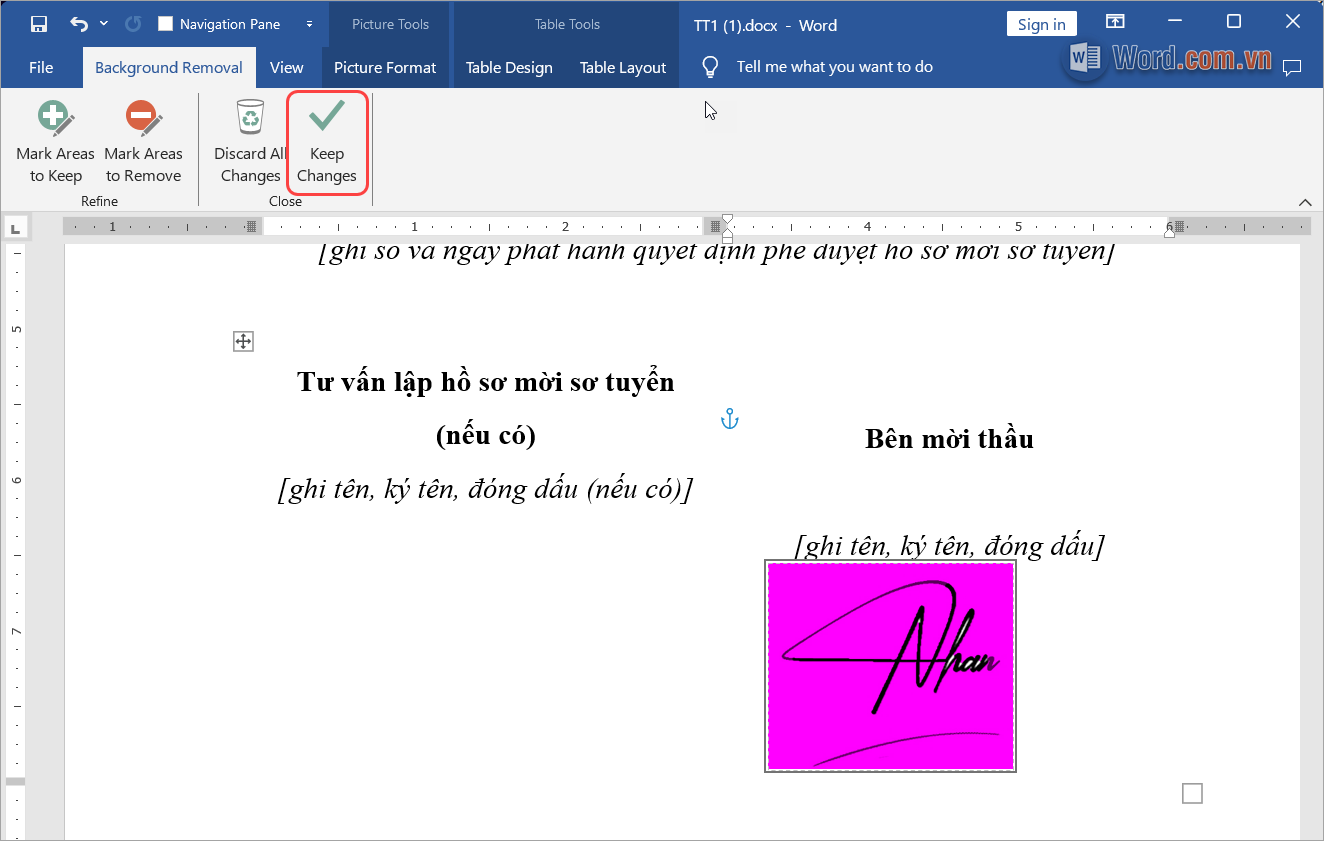This screenshot has width=1324, height=841.
Task: Click the anchor icon beside the image
Action: (x=730, y=419)
